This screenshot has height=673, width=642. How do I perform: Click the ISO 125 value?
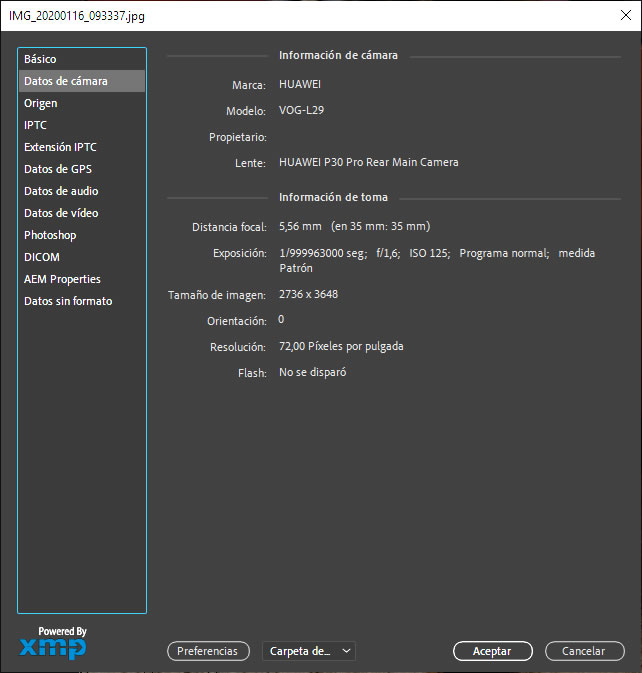(430, 253)
